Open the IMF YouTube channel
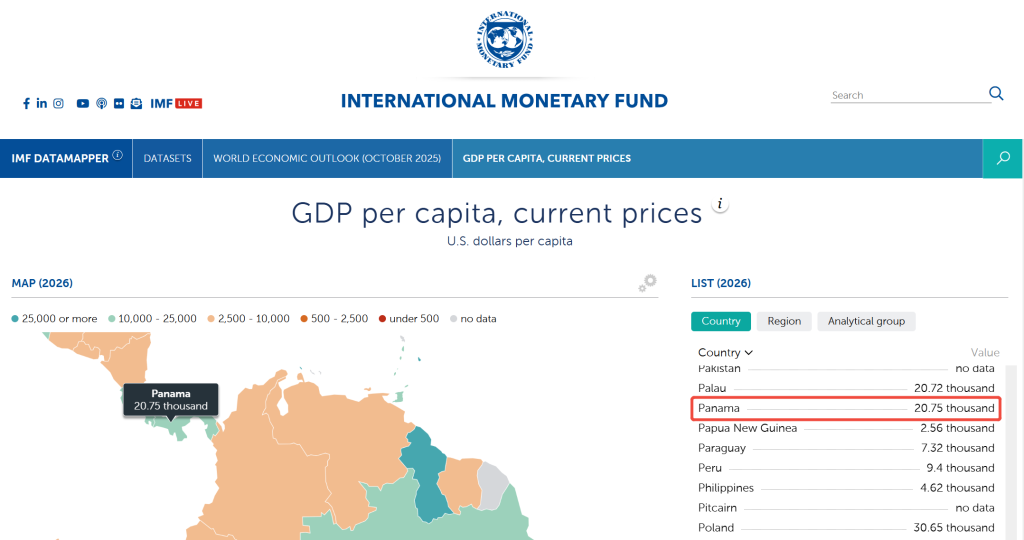 (x=83, y=103)
